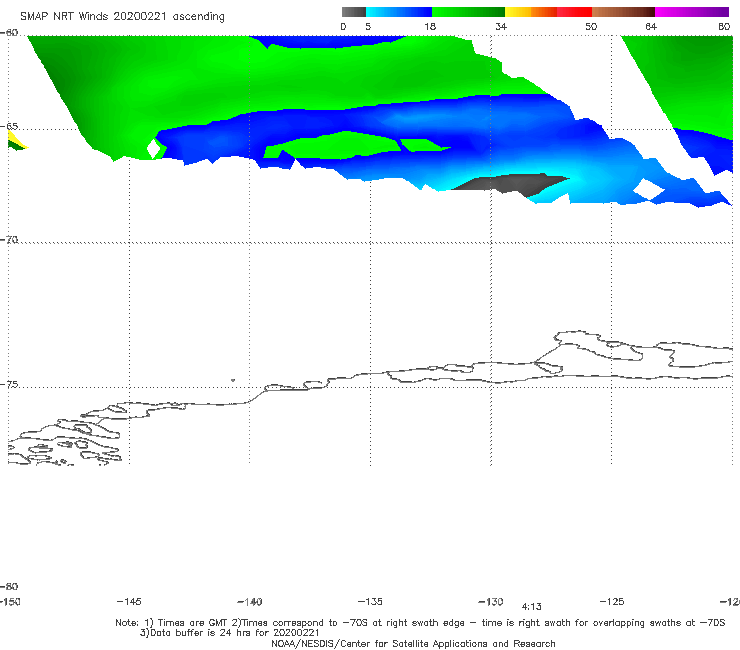Click the latitude label '-80'
This screenshot has height=650, width=740.
[9, 587]
